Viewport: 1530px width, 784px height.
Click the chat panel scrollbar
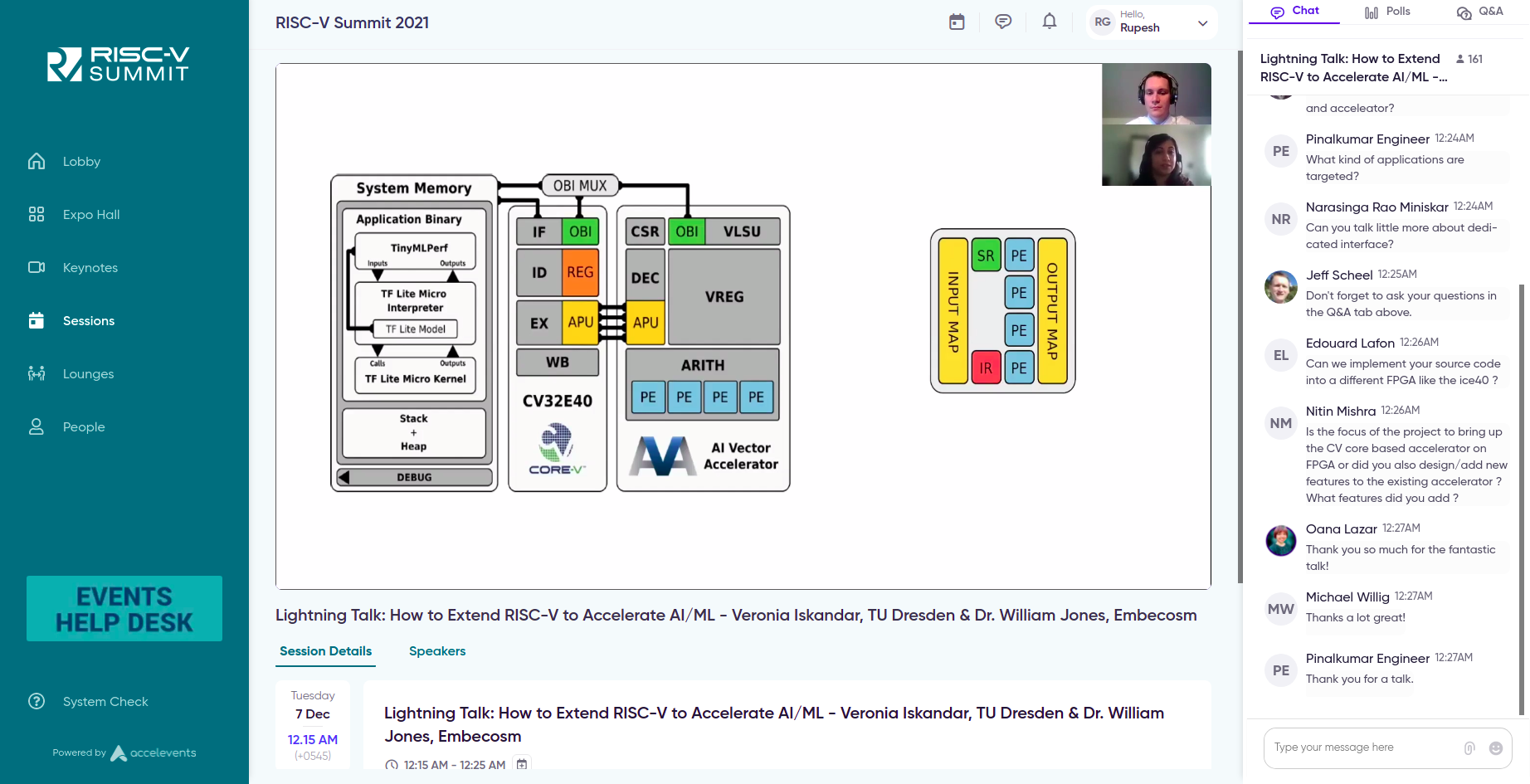click(x=1521, y=498)
